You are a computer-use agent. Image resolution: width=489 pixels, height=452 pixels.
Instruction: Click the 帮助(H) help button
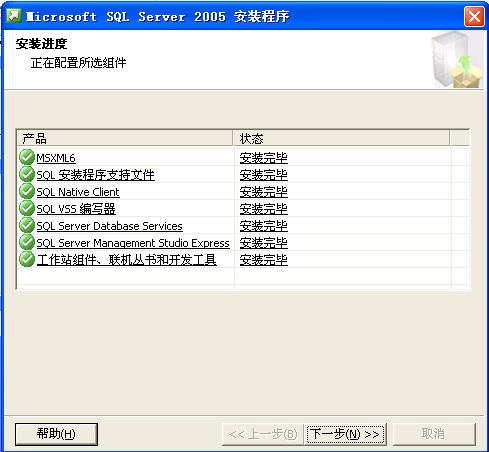56,434
